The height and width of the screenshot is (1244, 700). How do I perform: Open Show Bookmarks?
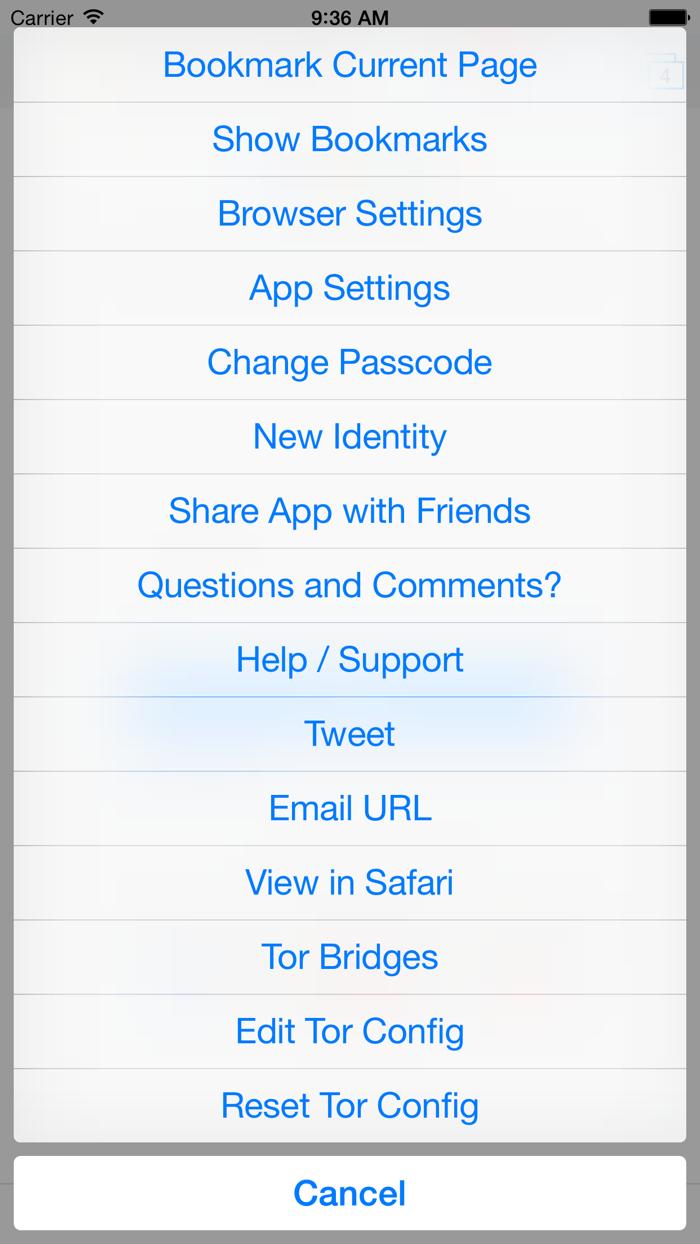[350, 140]
